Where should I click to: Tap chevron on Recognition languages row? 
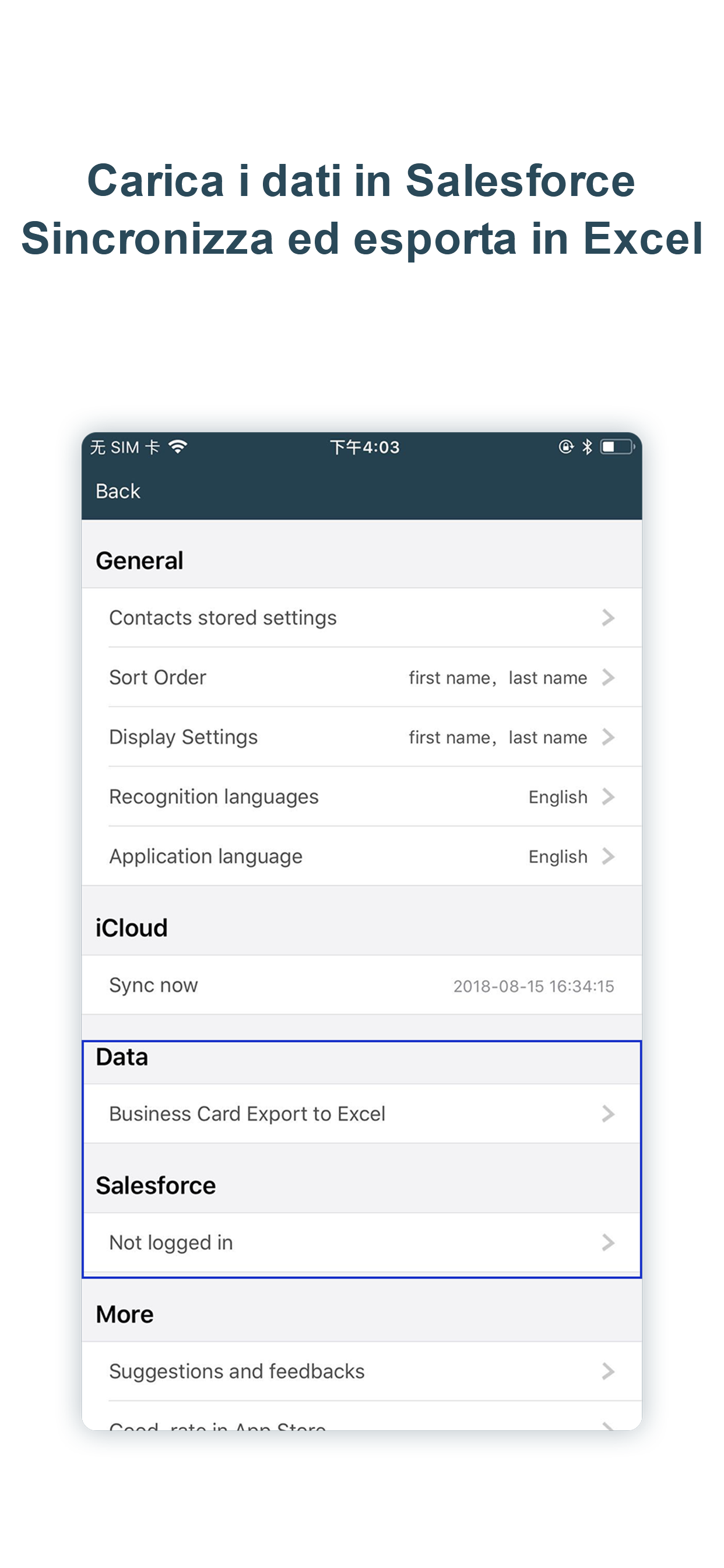pyautogui.click(x=608, y=796)
